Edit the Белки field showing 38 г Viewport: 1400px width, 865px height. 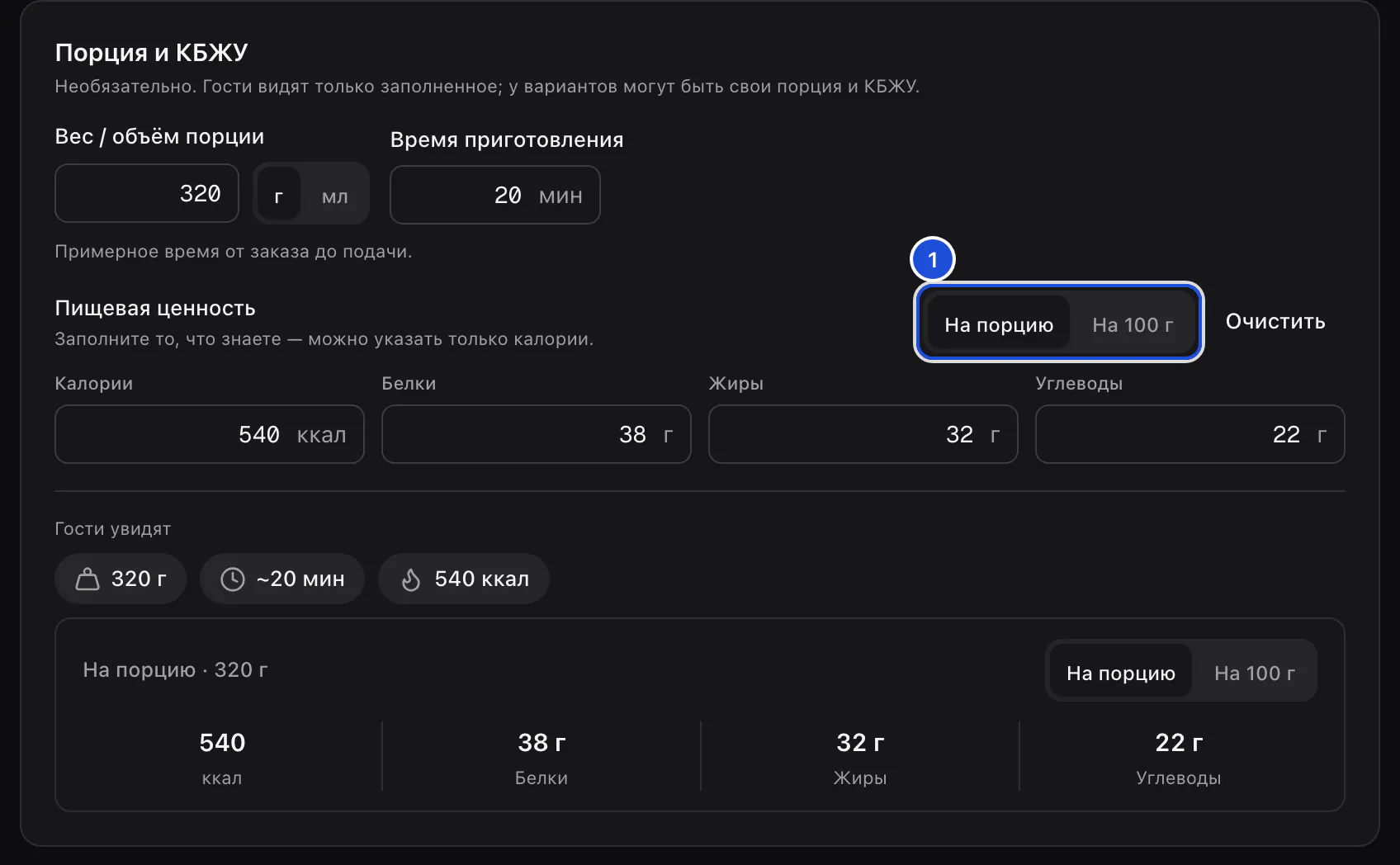tap(537, 434)
